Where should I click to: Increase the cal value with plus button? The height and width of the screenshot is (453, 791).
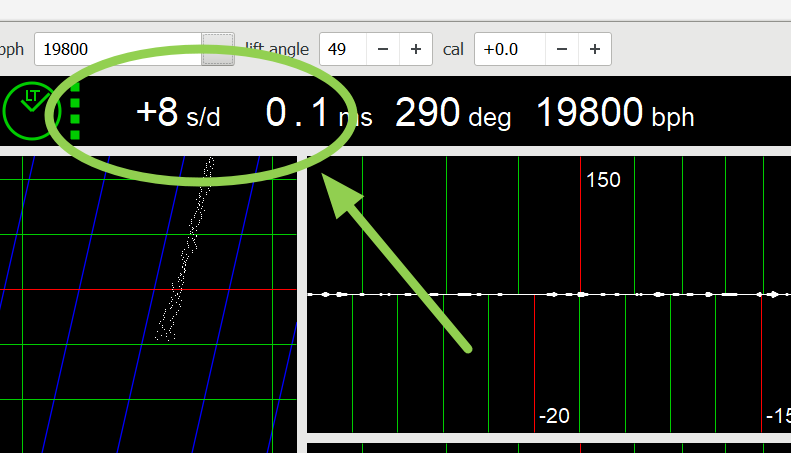pos(594,48)
